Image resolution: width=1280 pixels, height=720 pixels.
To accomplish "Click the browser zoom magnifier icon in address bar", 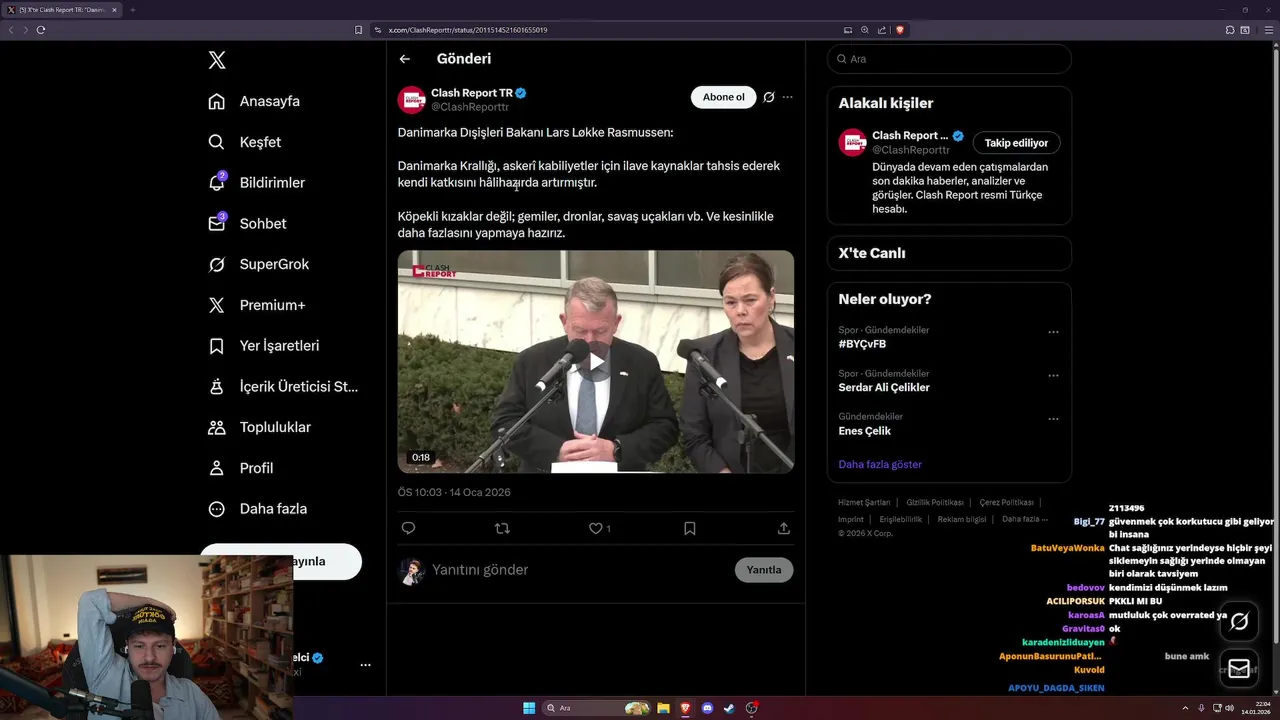I will 865,30.
